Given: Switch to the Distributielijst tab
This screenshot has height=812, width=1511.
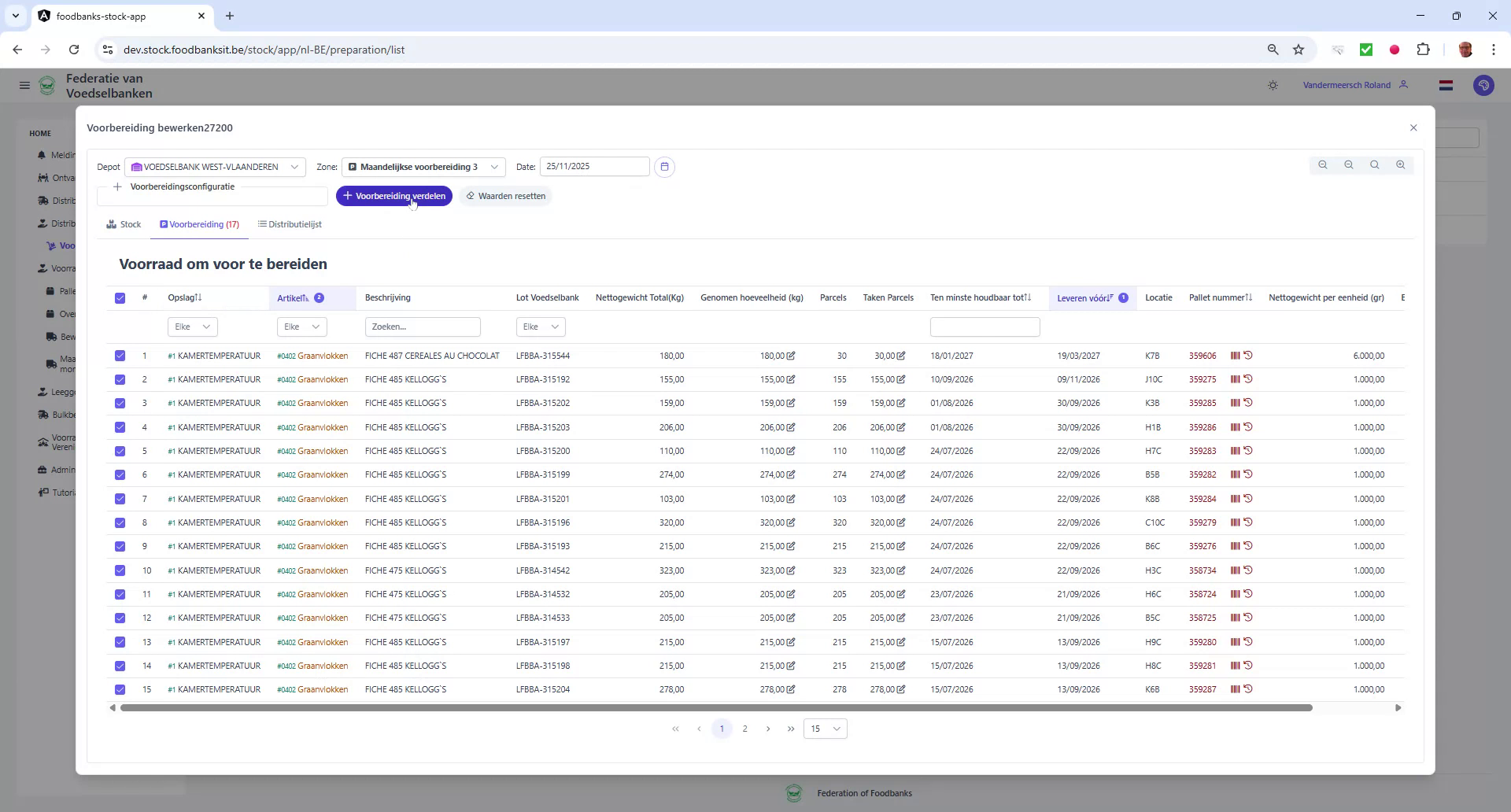Looking at the screenshot, I should (293, 224).
